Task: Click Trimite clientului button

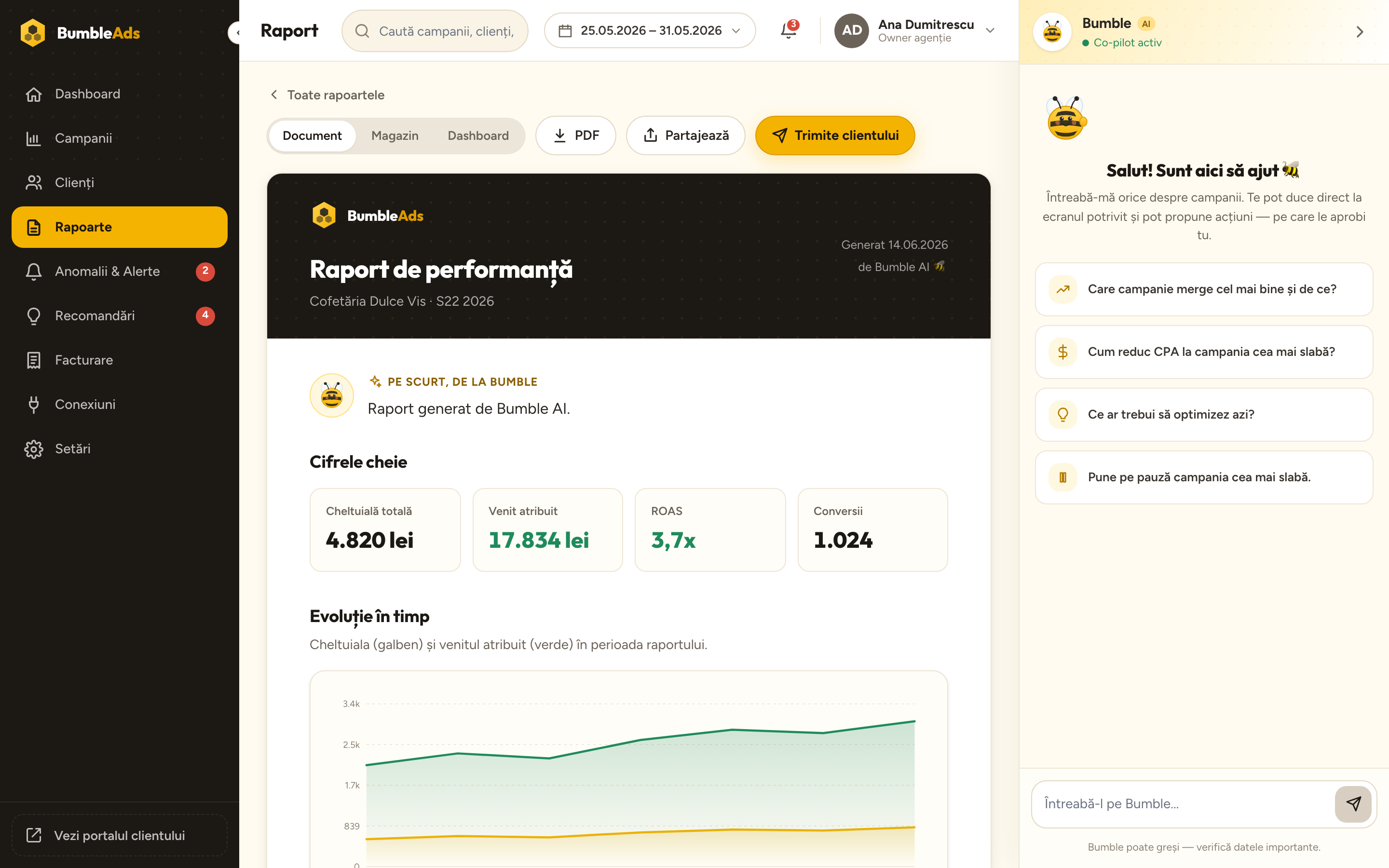Action: click(x=834, y=136)
